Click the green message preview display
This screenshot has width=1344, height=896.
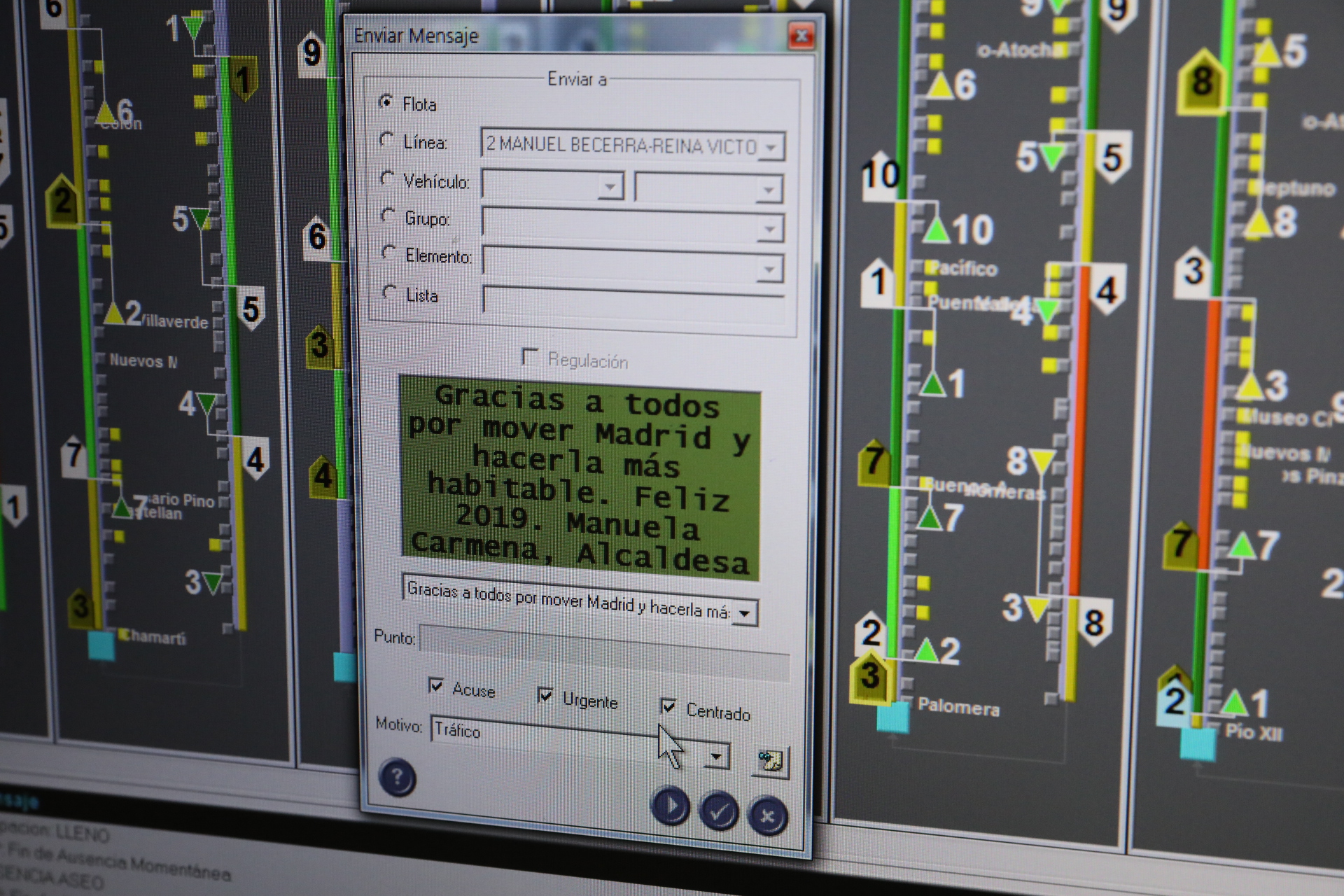coord(580,478)
